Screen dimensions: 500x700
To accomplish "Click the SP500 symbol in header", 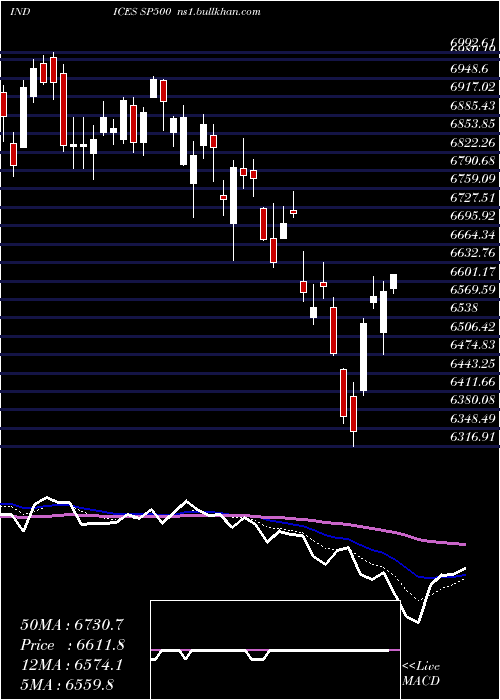I will coord(157,12).
